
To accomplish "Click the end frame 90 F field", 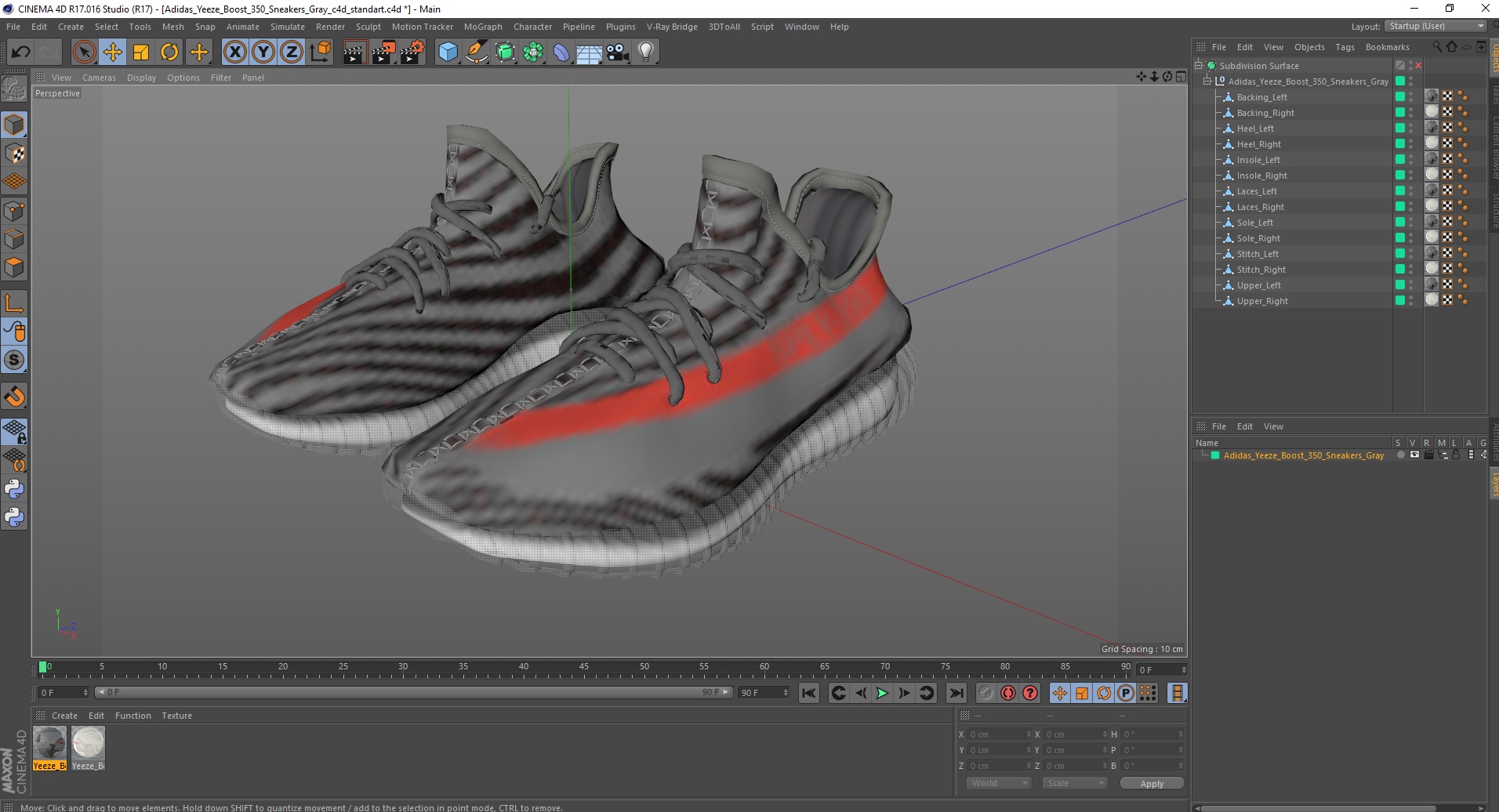I will [763, 693].
